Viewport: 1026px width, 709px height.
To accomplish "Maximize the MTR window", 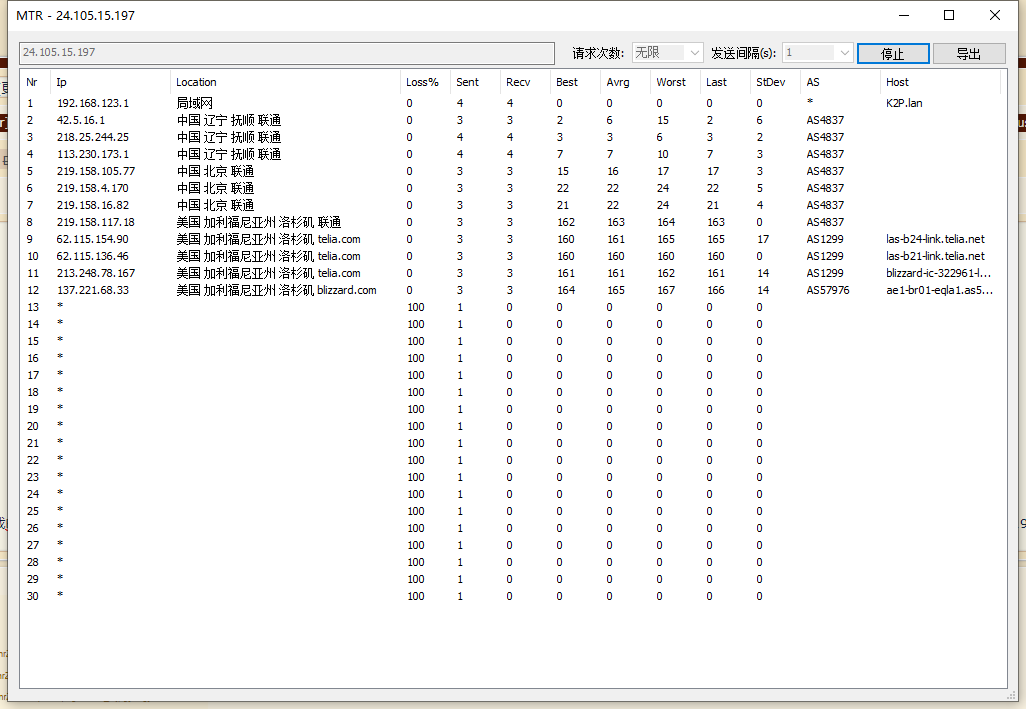I will [949, 15].
